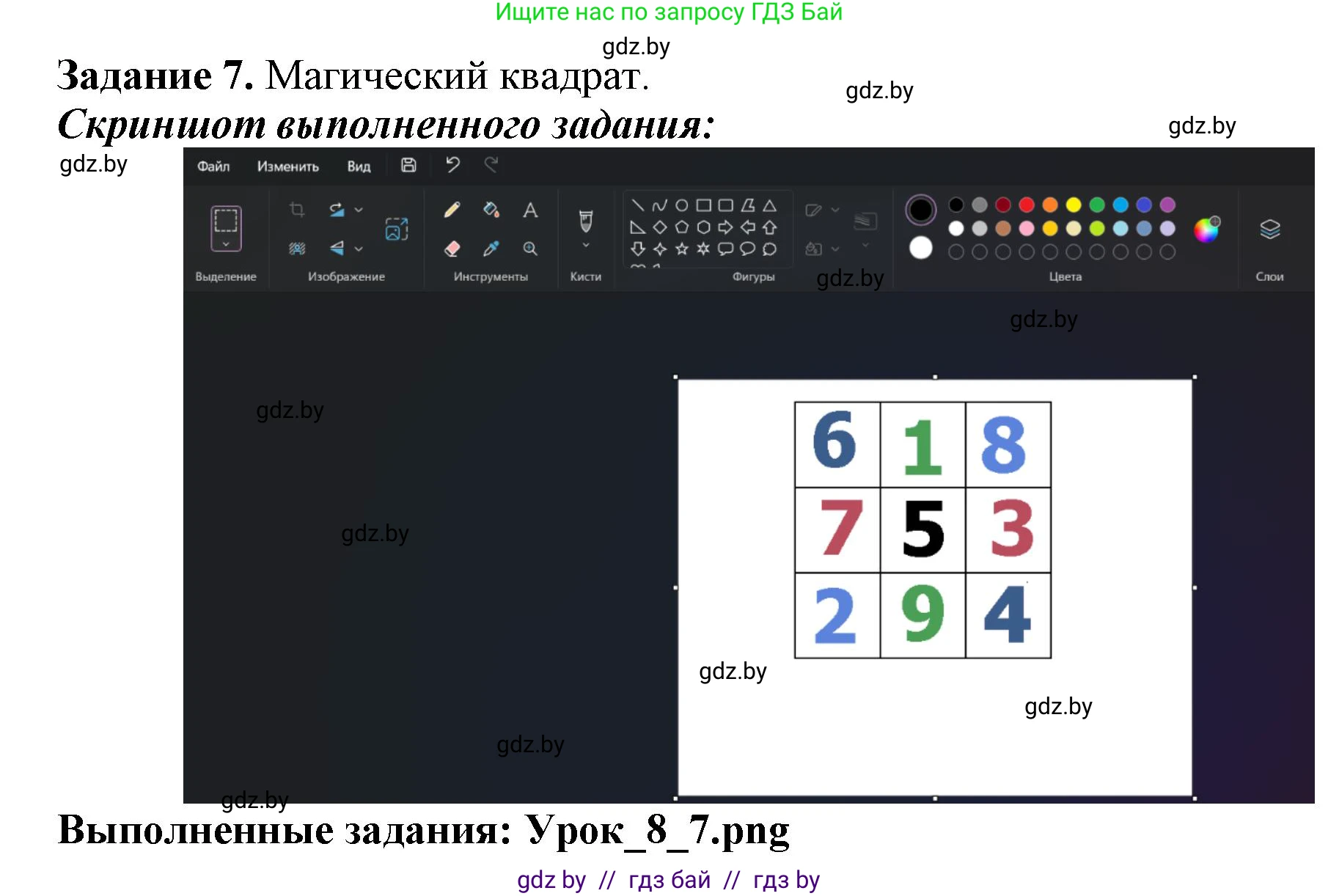The width and height of the screenshot is (1339, 896).
Task: Undo the last action
Action: (452, 165)
